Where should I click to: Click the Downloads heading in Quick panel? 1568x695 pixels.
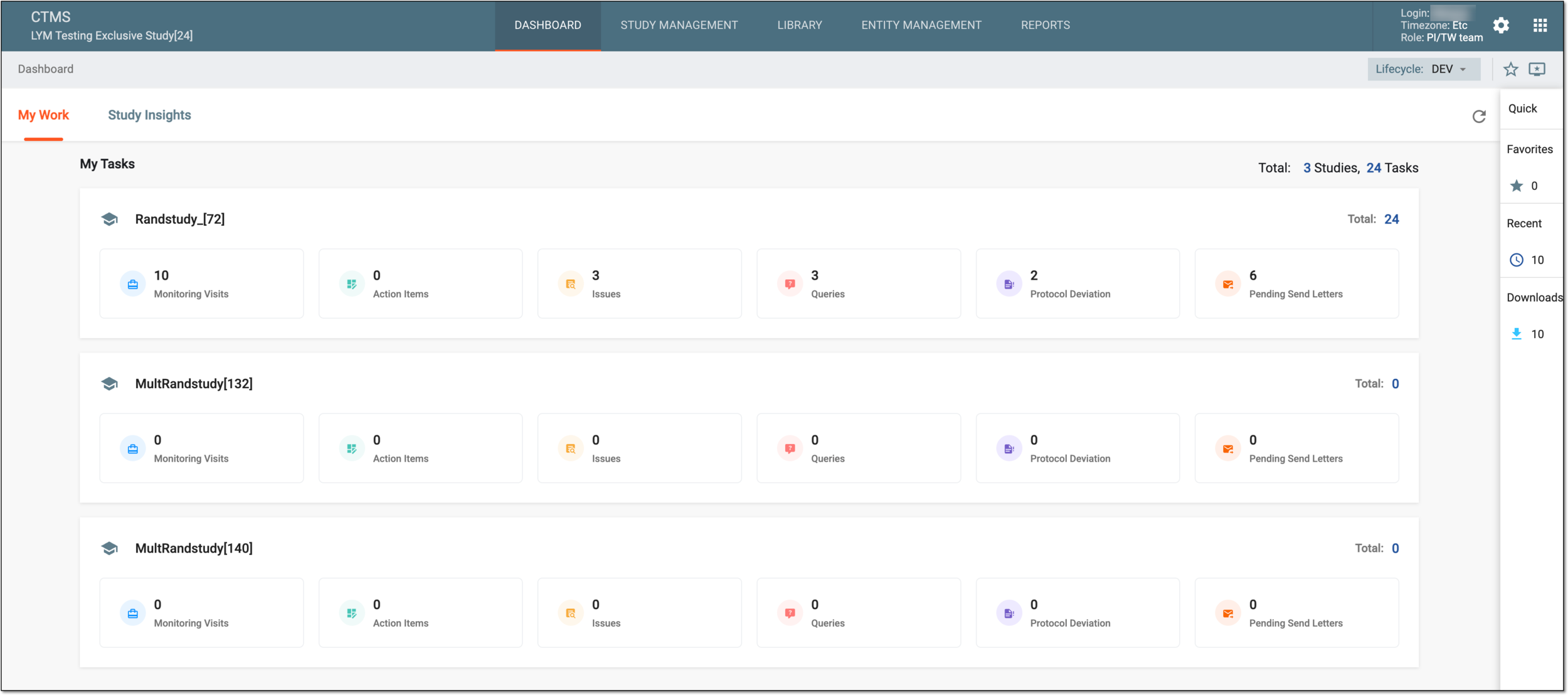coord(1535,297)
